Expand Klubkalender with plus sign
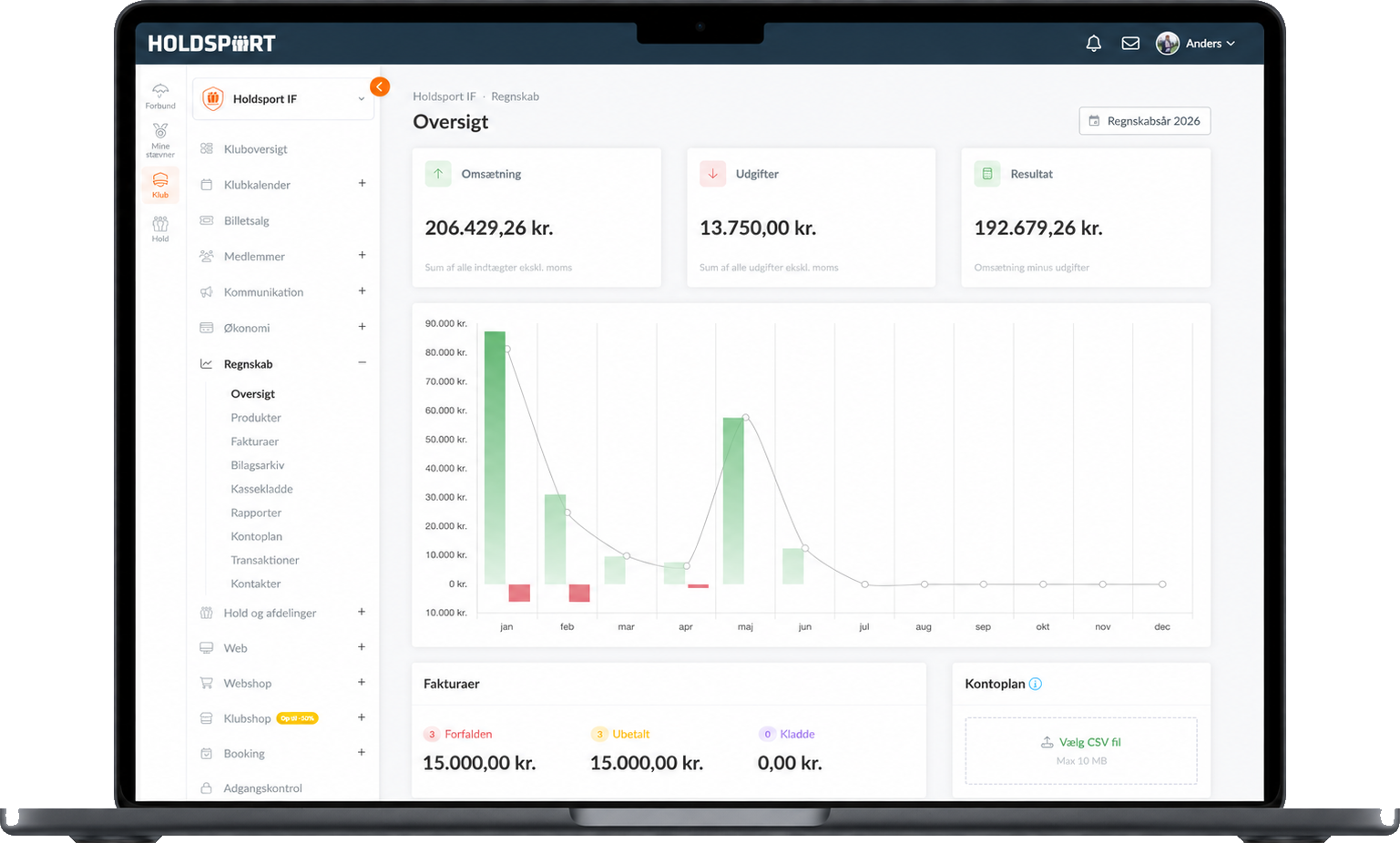Viewport: 1400px width, 843px height. (362, 184)
